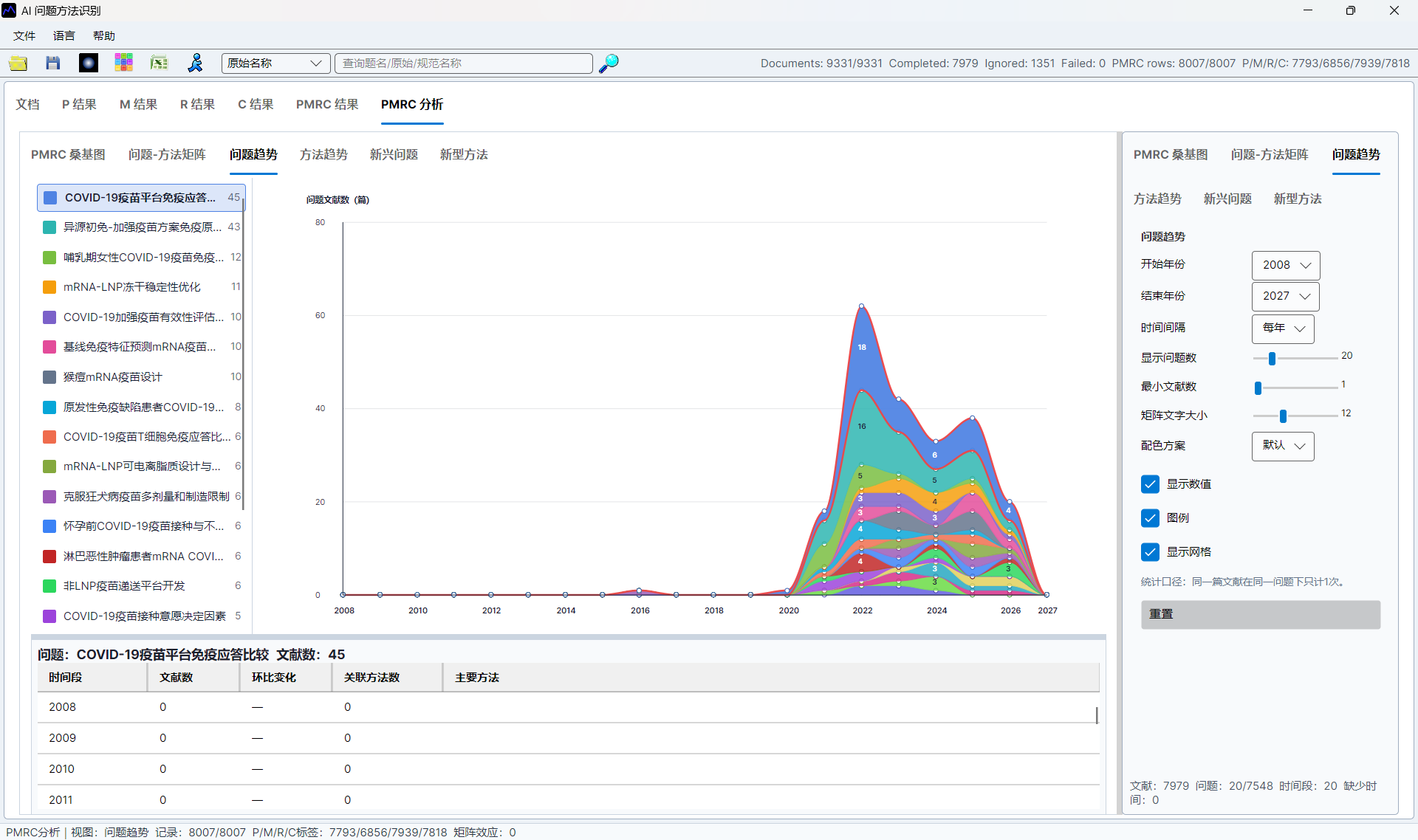Open the 文件 menu
This screenshot has height=840, width=1418.
pos(24,35)
